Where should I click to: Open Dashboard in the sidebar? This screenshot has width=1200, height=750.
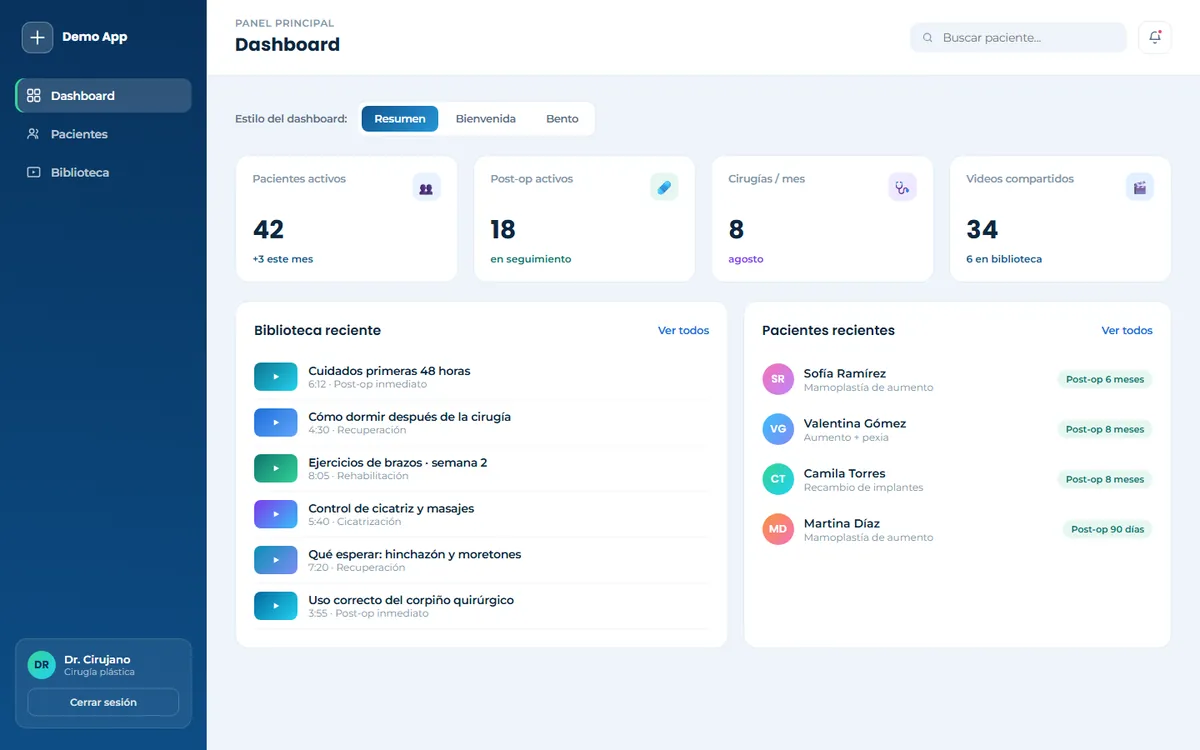[104, 96]
